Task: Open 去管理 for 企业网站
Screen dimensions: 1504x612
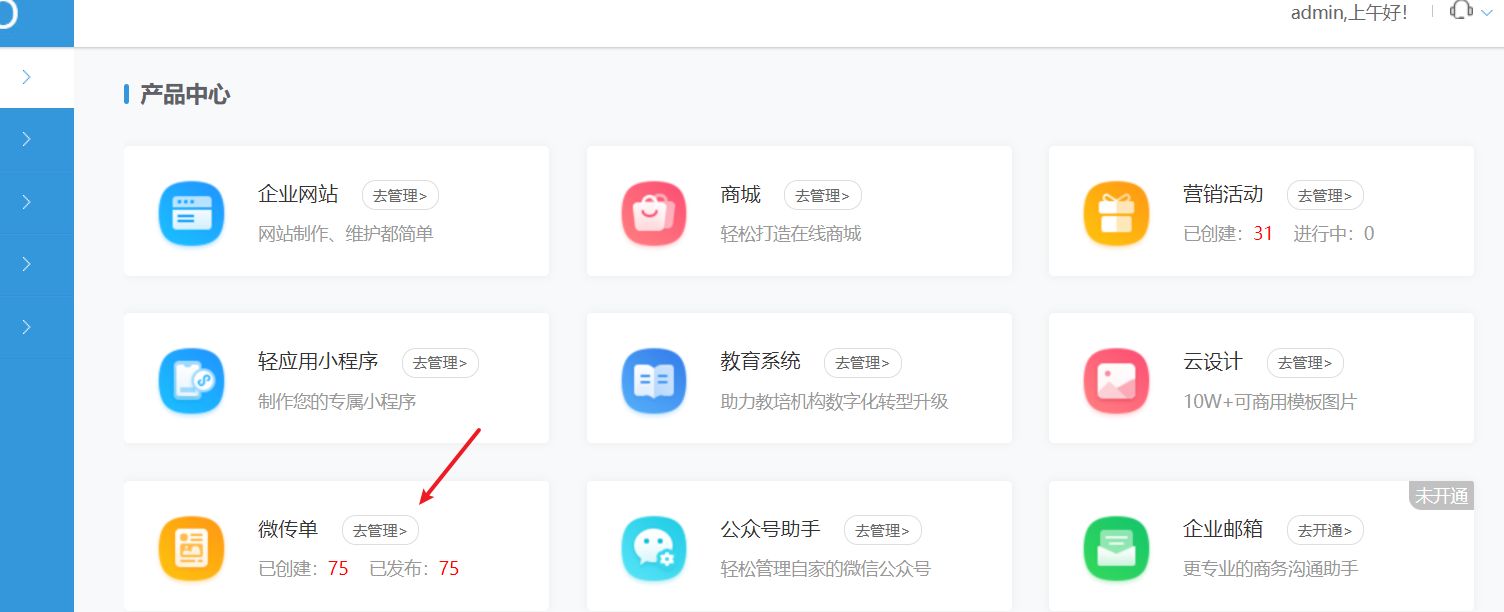Action: [400, 195]
